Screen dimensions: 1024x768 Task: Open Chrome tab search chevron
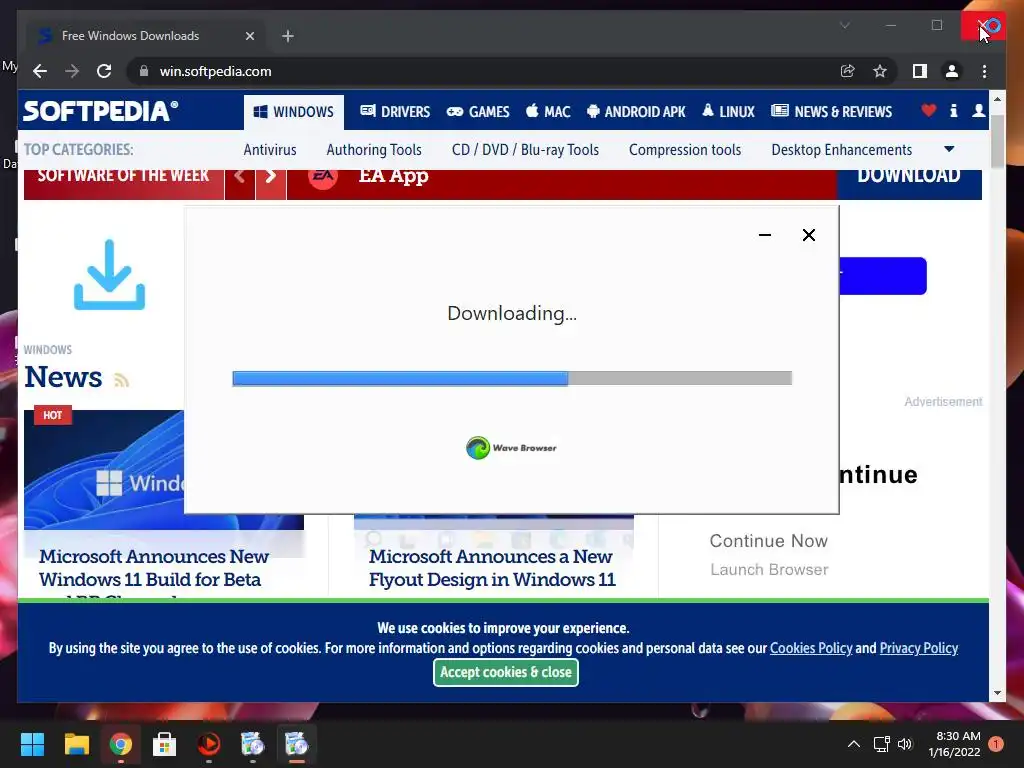point(844,25)
